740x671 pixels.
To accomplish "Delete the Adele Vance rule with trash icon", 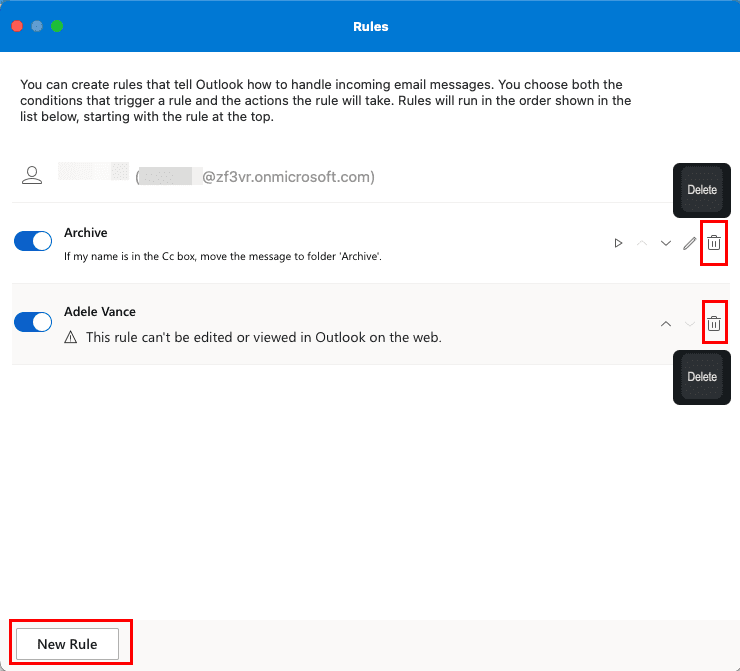I will pos(714,323).
